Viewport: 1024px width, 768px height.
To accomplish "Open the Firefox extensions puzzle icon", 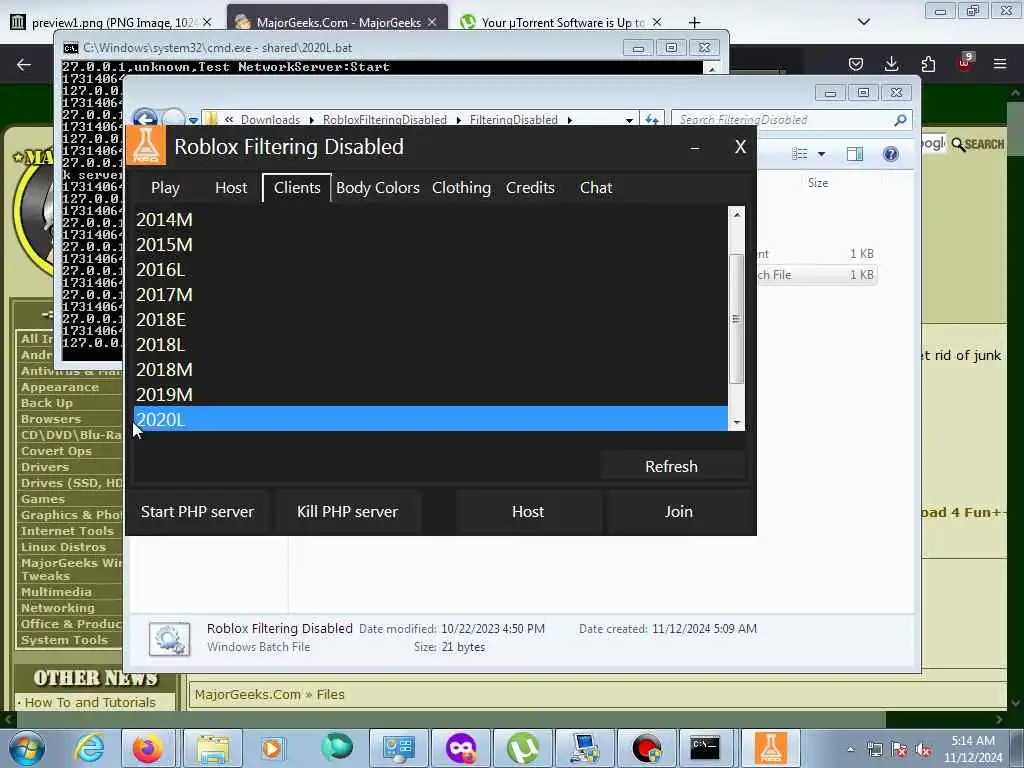I will [928, 63].
